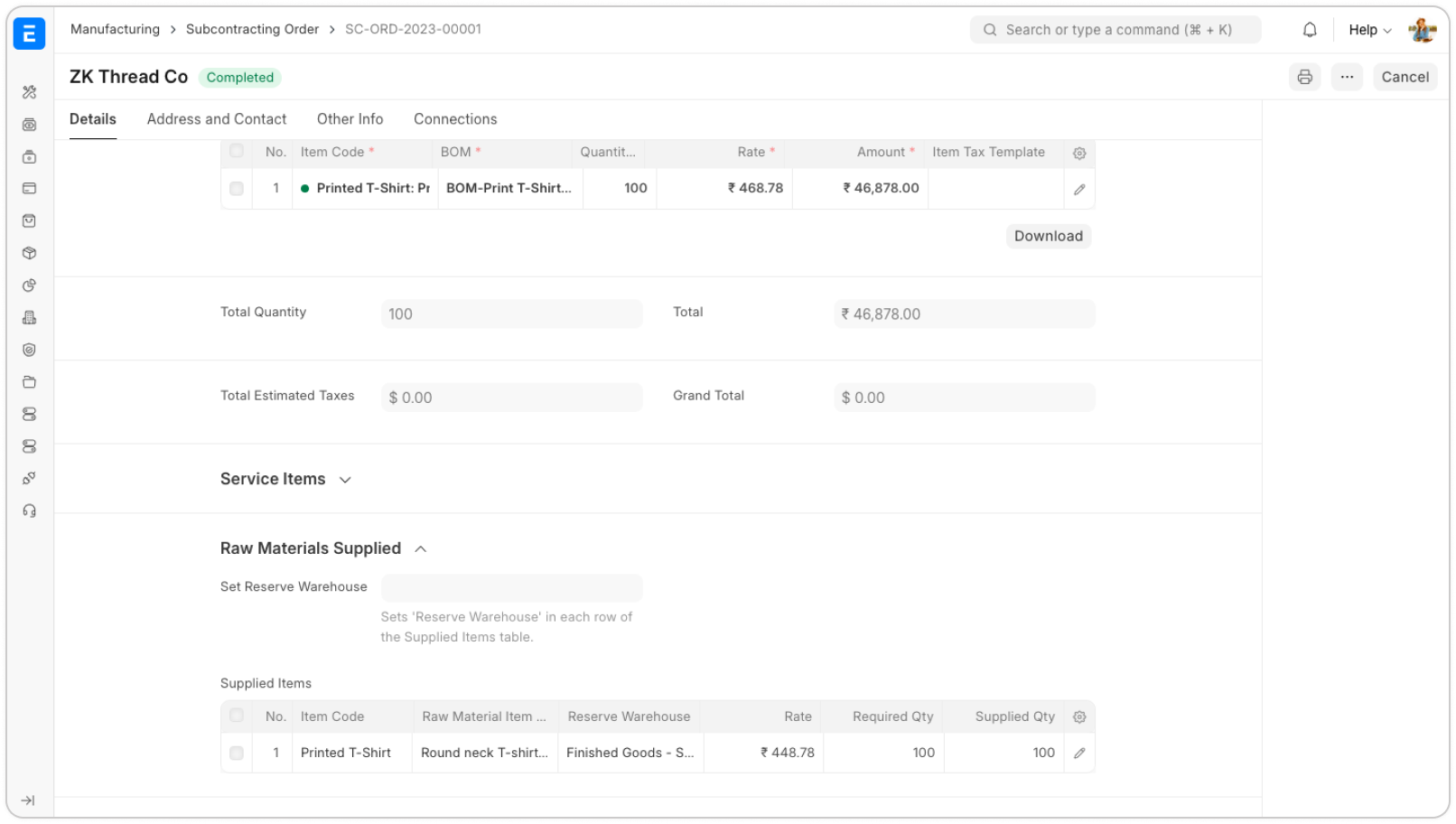
Task: Click the Rate cell ₹ 468.78
Action: tap(724, 188)
